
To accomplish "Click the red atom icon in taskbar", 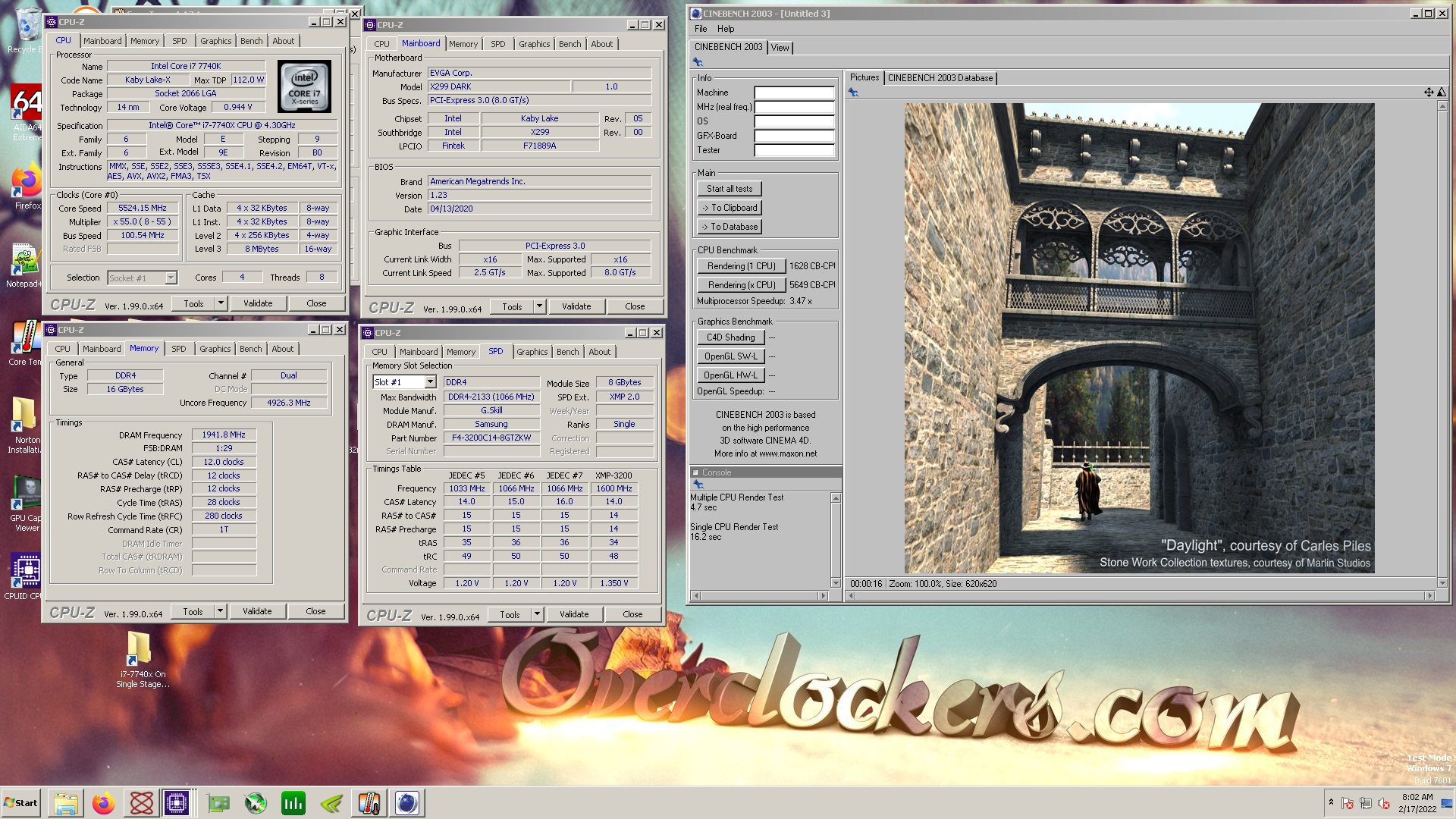I will pos(141,803).
